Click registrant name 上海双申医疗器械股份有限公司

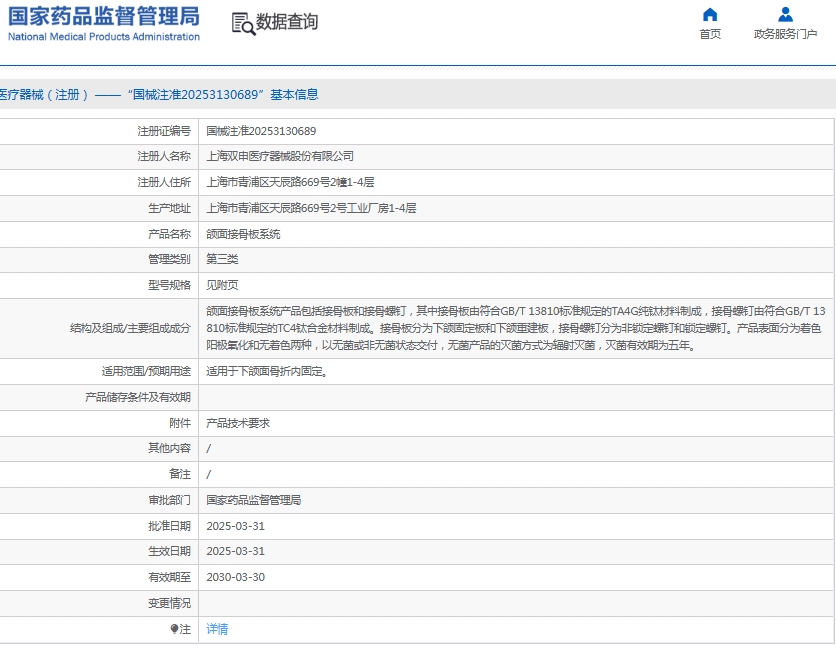pos(280,156)
